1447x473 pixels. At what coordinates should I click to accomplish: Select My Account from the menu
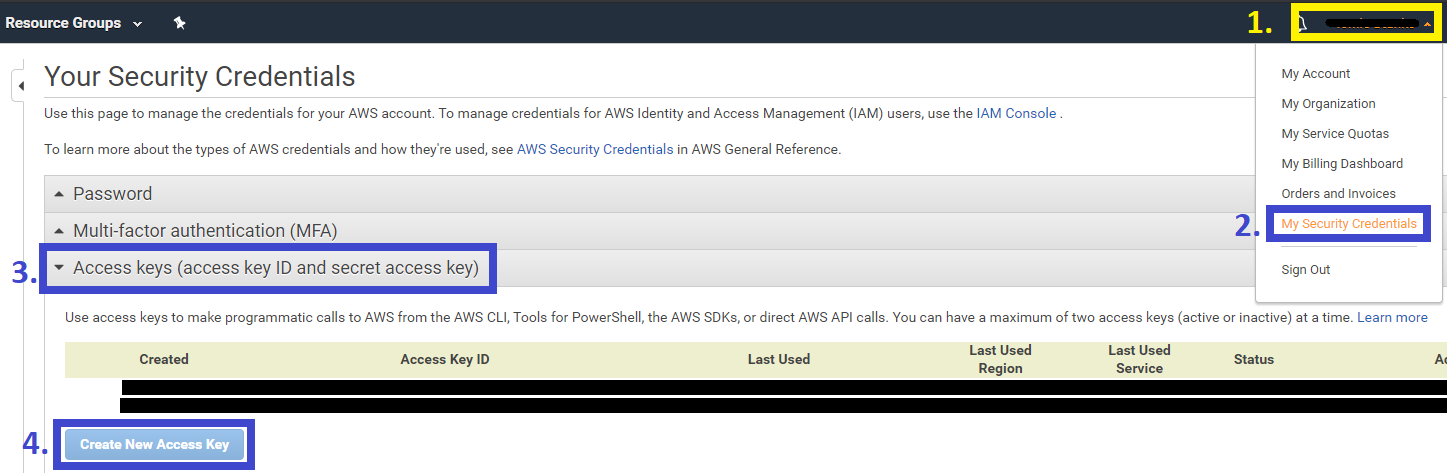(x=1315, y=74)
